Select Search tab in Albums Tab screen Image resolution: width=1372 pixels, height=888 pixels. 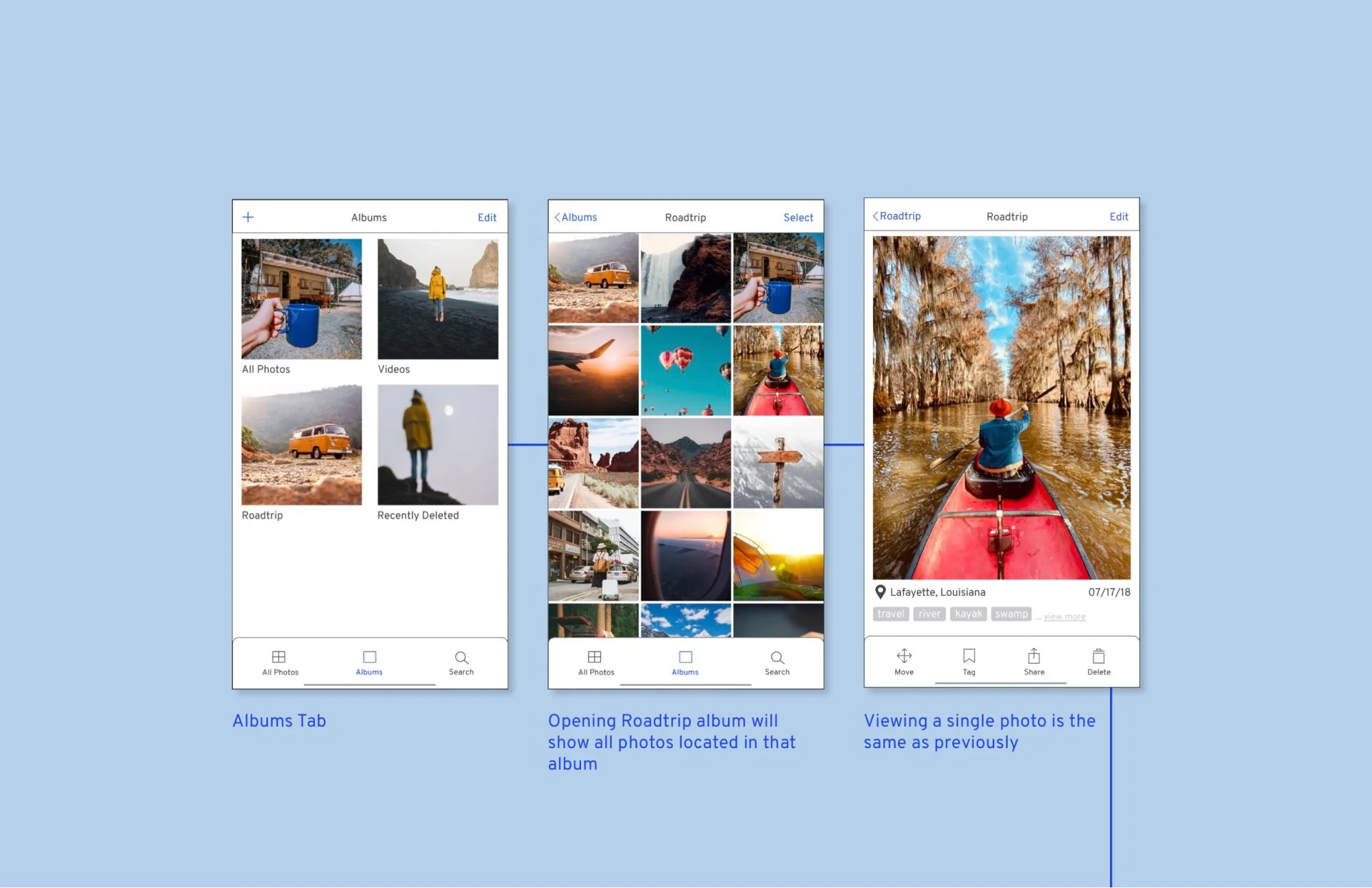[461, 663]
